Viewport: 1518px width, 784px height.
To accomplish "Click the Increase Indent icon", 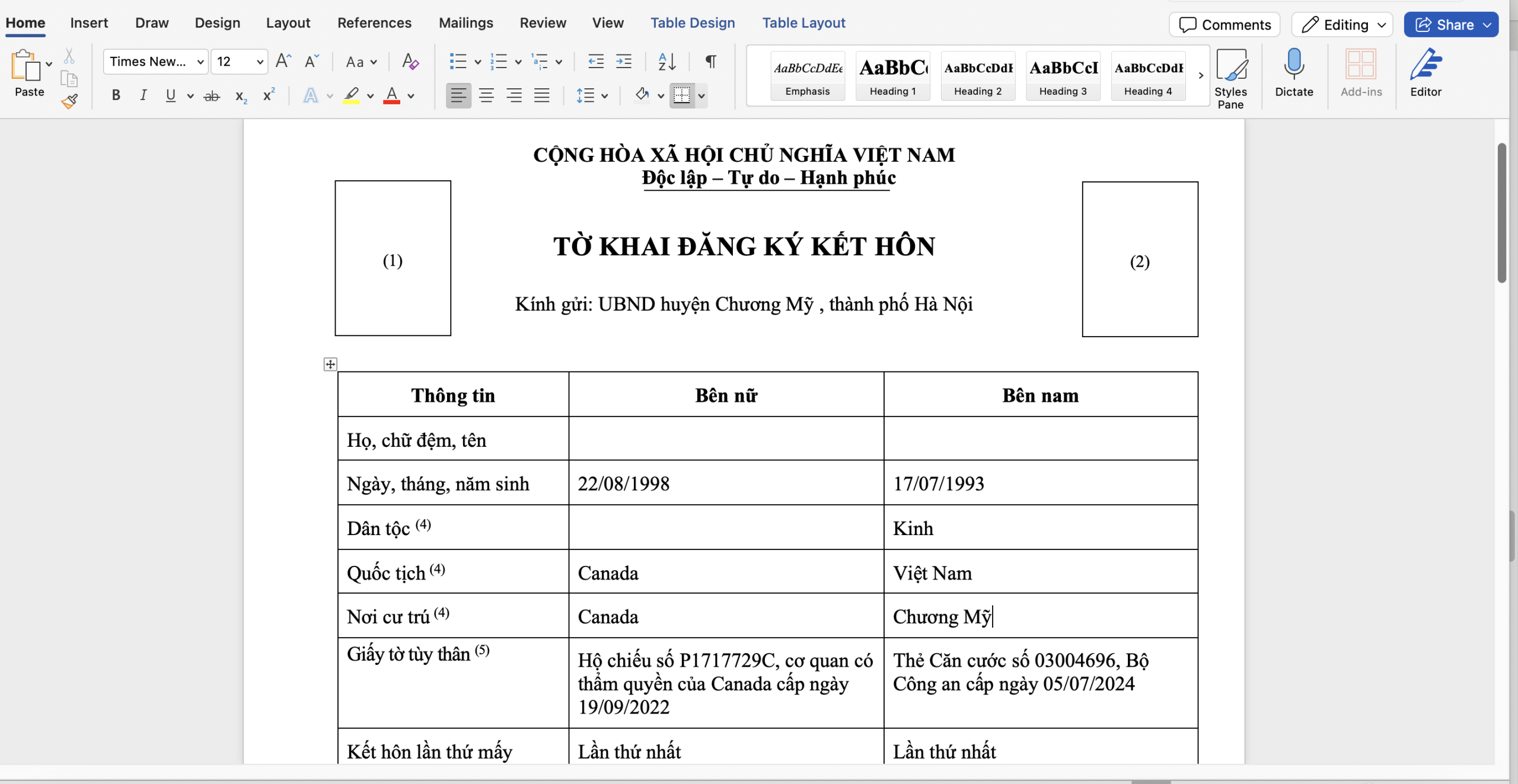I will [624, 61].
